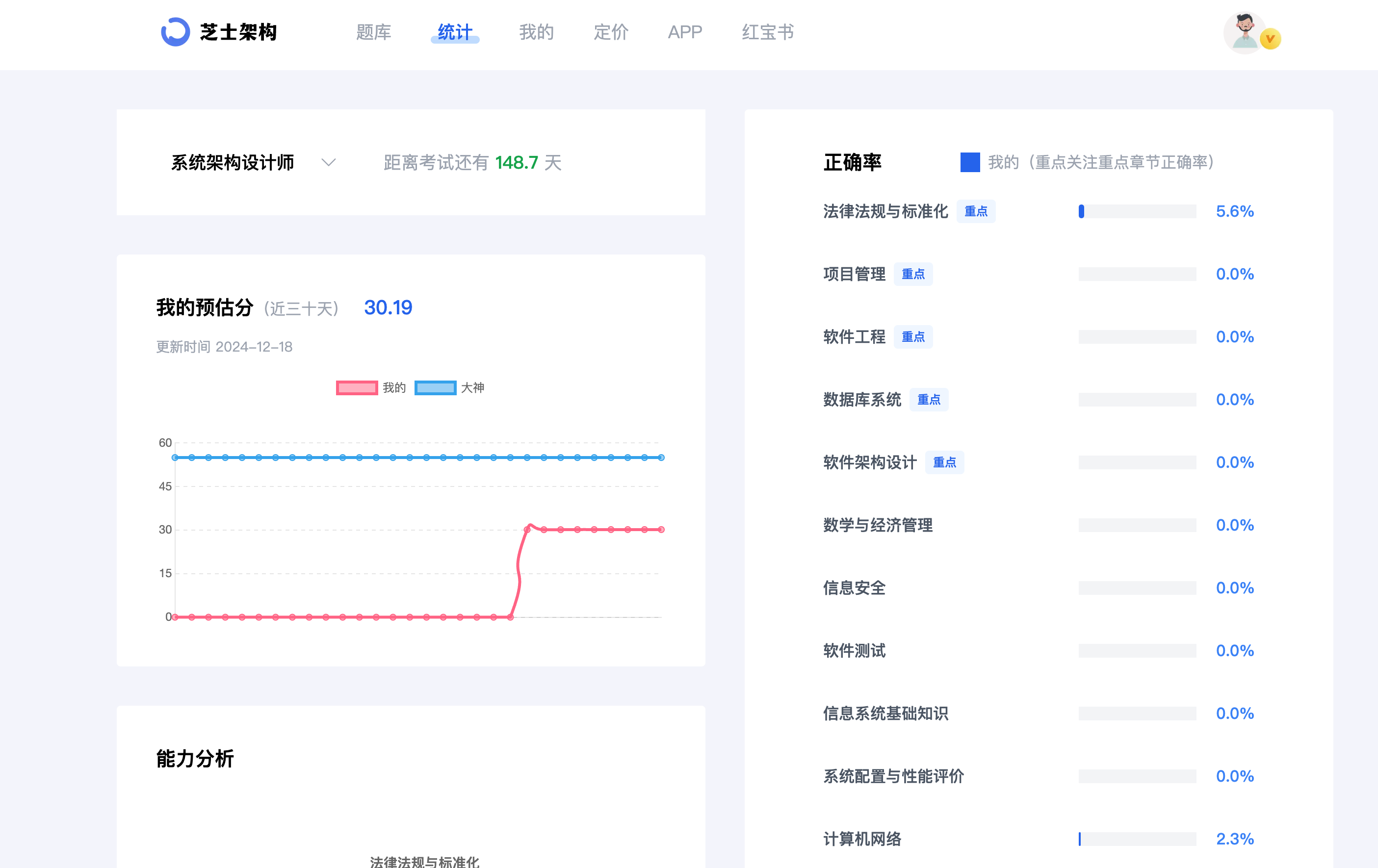Open the APP nav link
1378x868 pixels.
[685, 32]
